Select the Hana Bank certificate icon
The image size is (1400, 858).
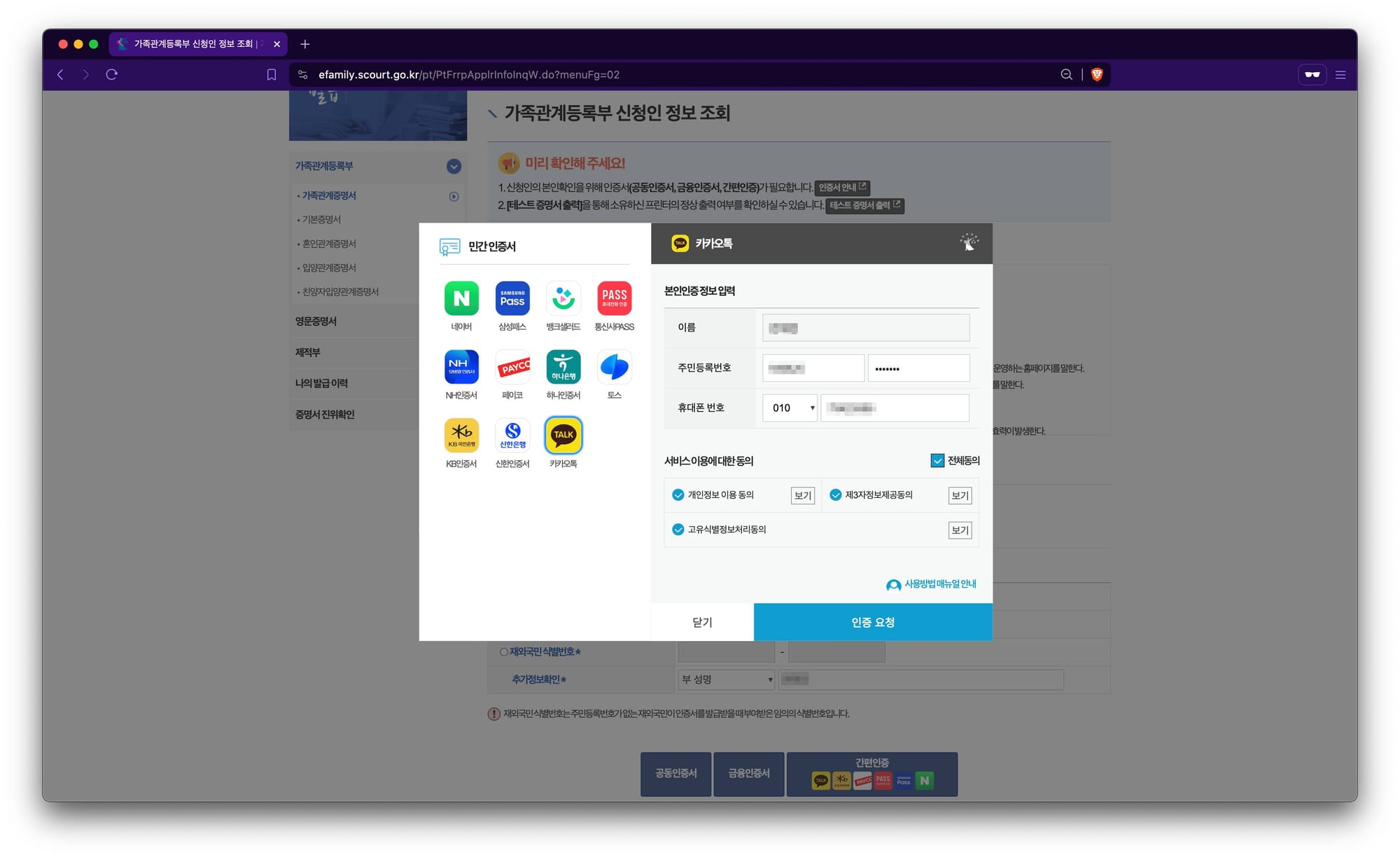pyautogui.click(x=563, y=367)
